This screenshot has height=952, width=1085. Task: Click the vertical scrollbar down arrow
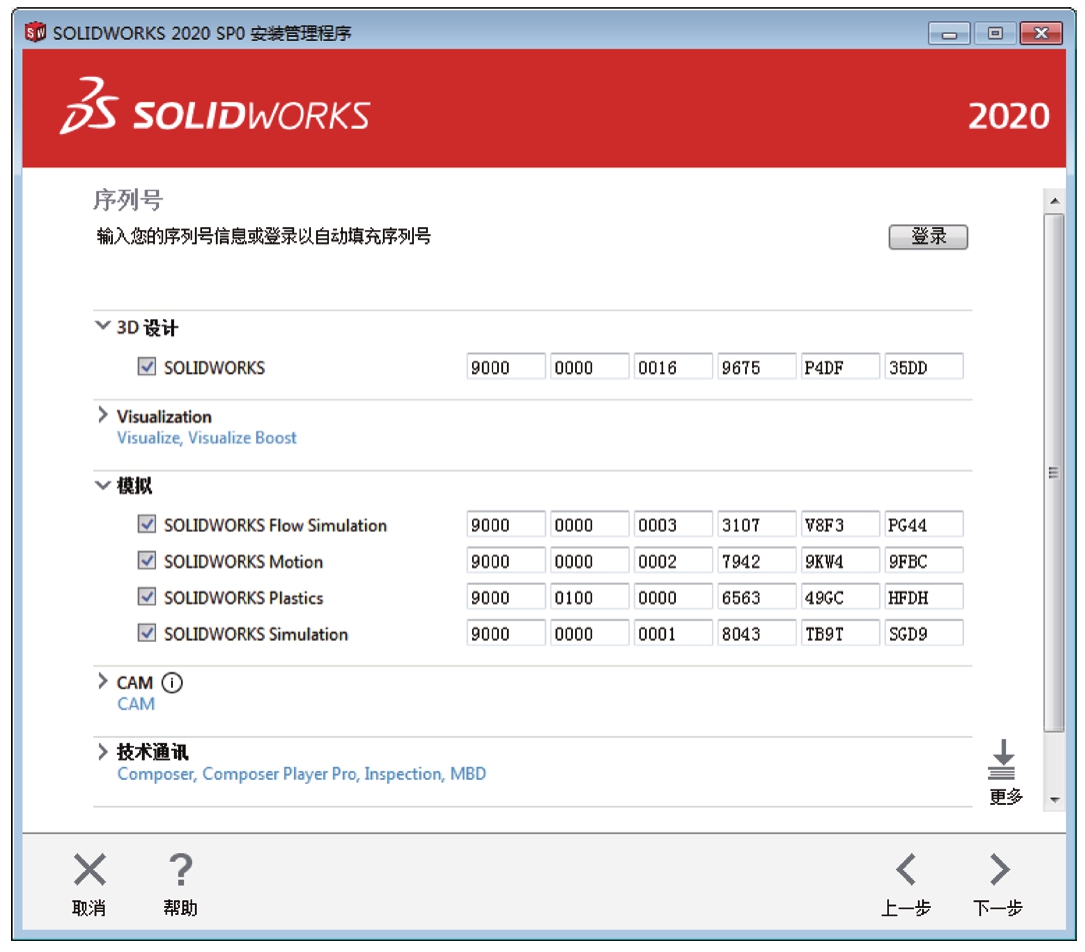pyautogui.click(x=1054, y=800)
